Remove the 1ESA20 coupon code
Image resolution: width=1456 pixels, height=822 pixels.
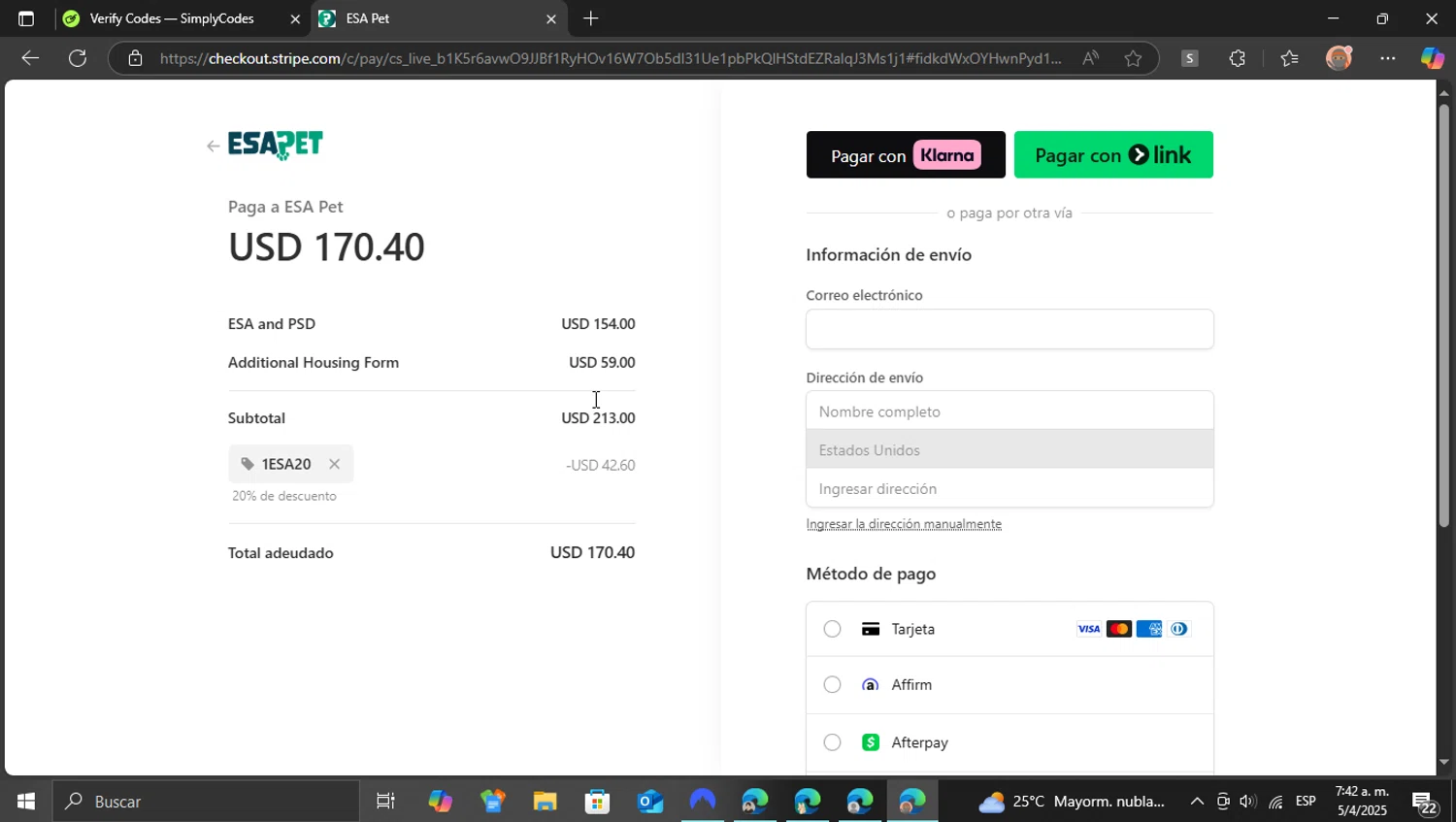coord(334,464)
